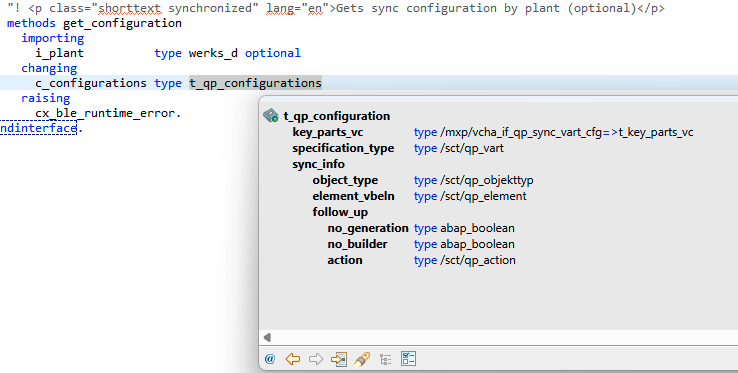This screenshot has height=373, width=738.
Task: Click the methods keyword
Action: (31, 23)
